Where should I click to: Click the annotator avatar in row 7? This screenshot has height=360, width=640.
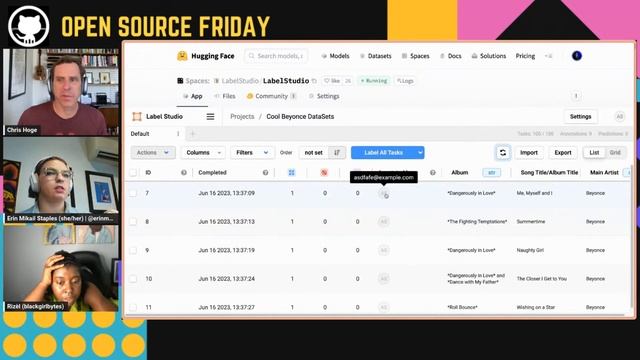click(x=383, y=193)
